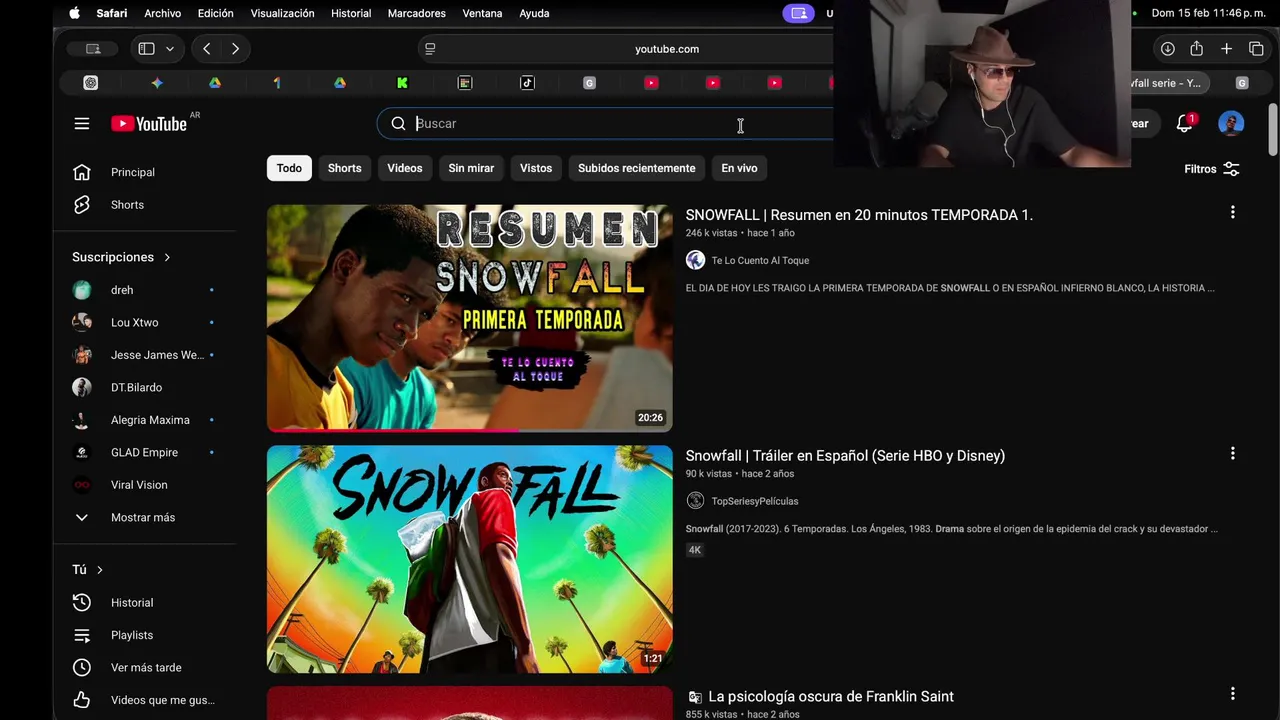Click the Historial clock icon
The width and height of the screenshot is (1280, 720).
pos(82,603)
